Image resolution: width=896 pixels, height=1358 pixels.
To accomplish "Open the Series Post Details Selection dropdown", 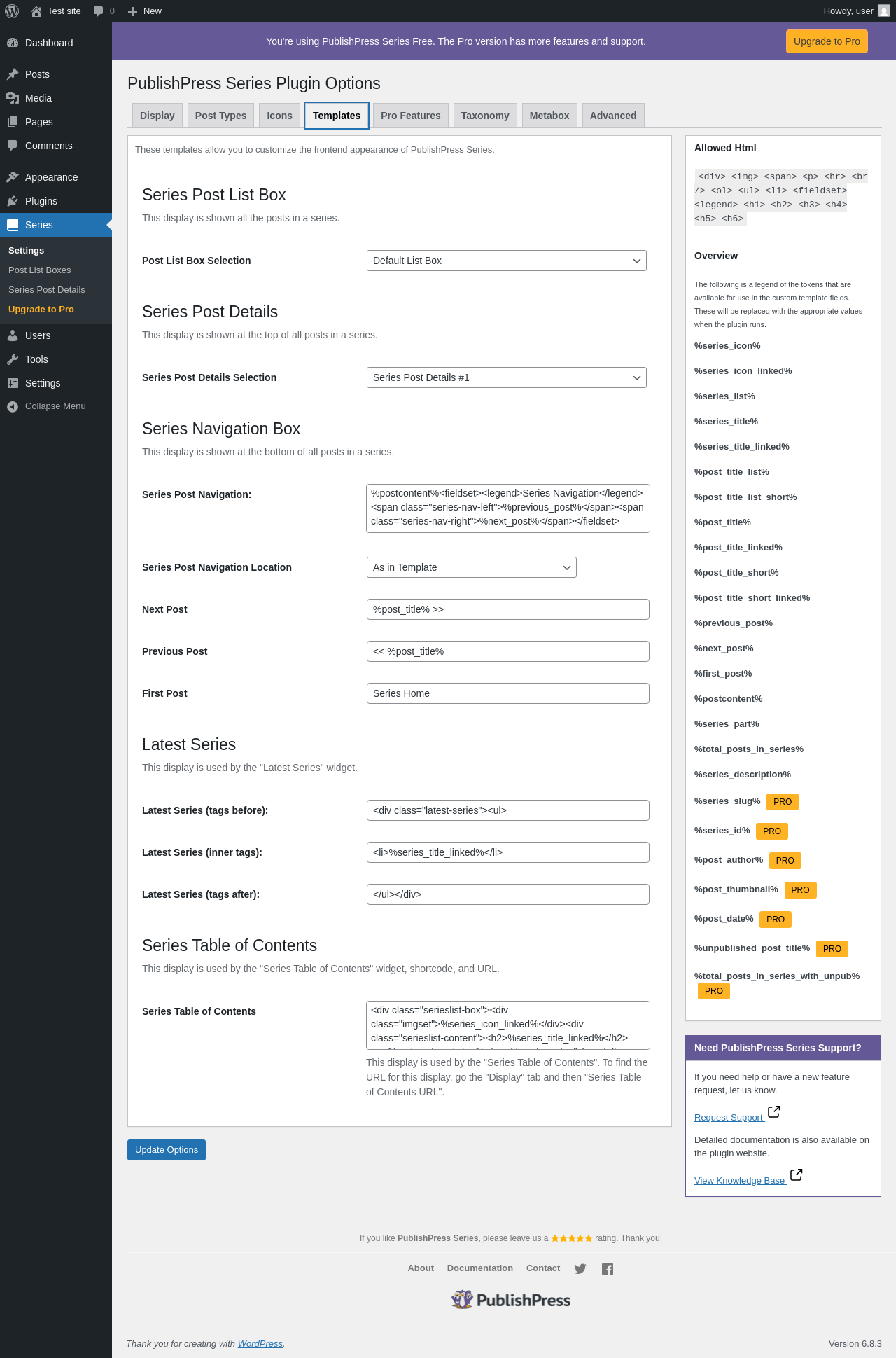I will point(507,377).
